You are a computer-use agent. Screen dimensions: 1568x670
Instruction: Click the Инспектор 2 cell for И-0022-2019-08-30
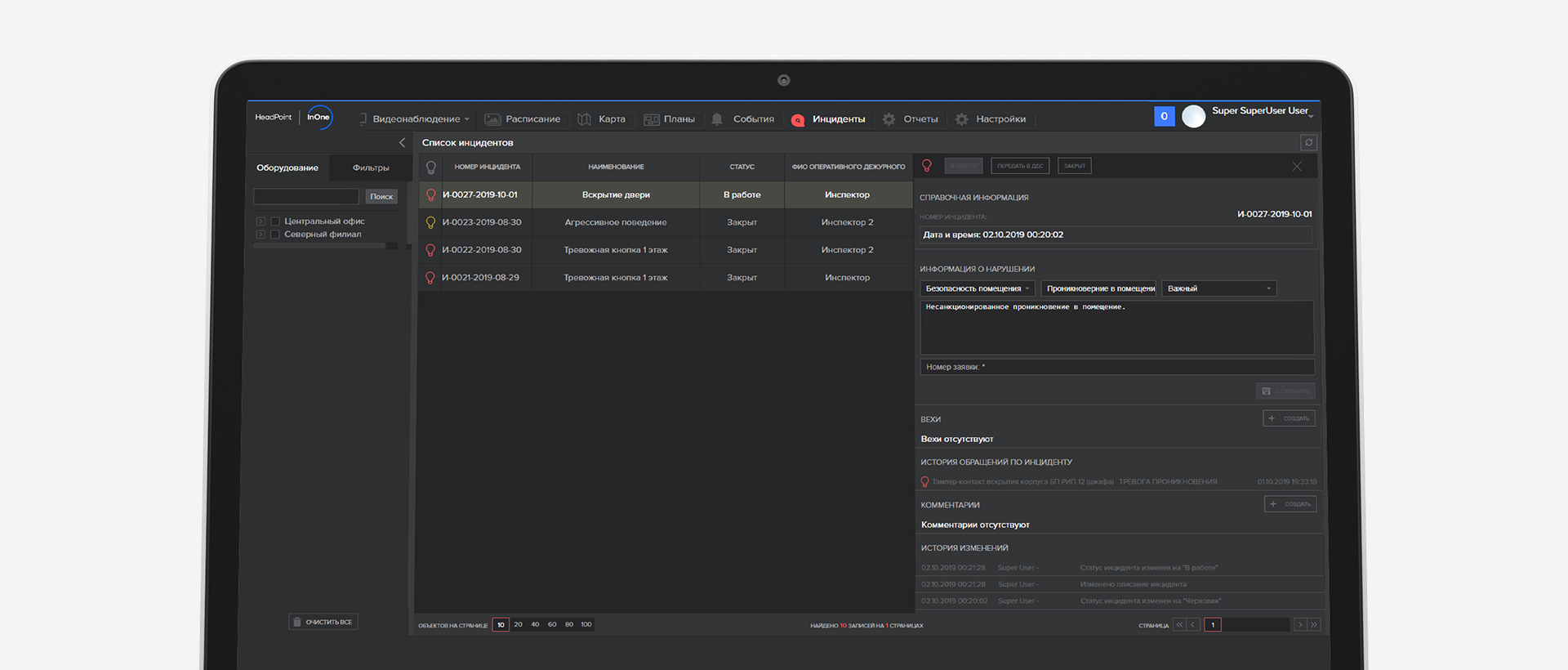pyautogui.click(x=848, y=250)
